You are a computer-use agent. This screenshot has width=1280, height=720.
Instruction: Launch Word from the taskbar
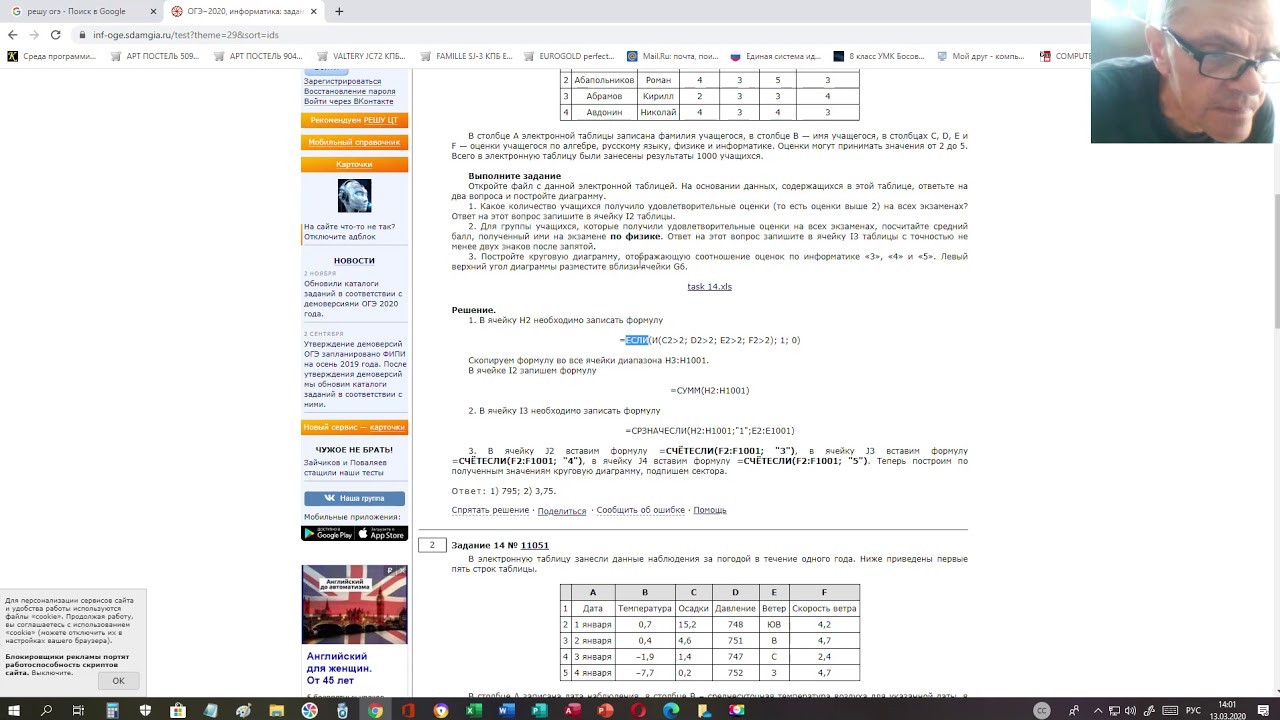pyautogui.click(x=507, y=710)
